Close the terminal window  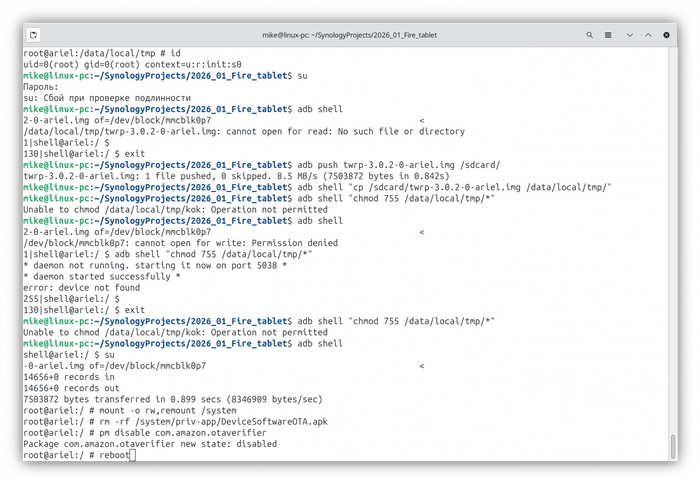coord(666,34)
